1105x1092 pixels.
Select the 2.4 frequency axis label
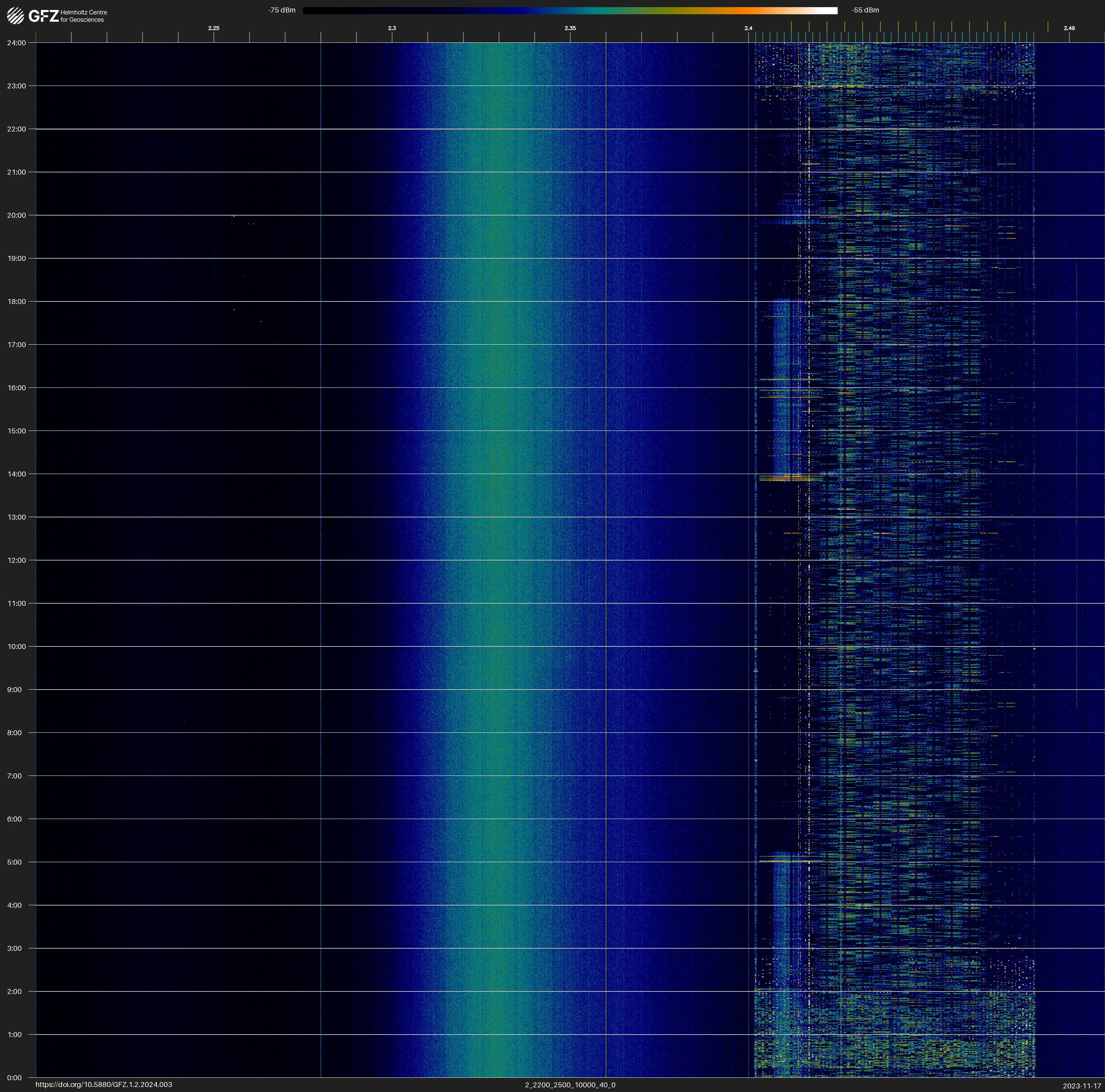(748, 28)
